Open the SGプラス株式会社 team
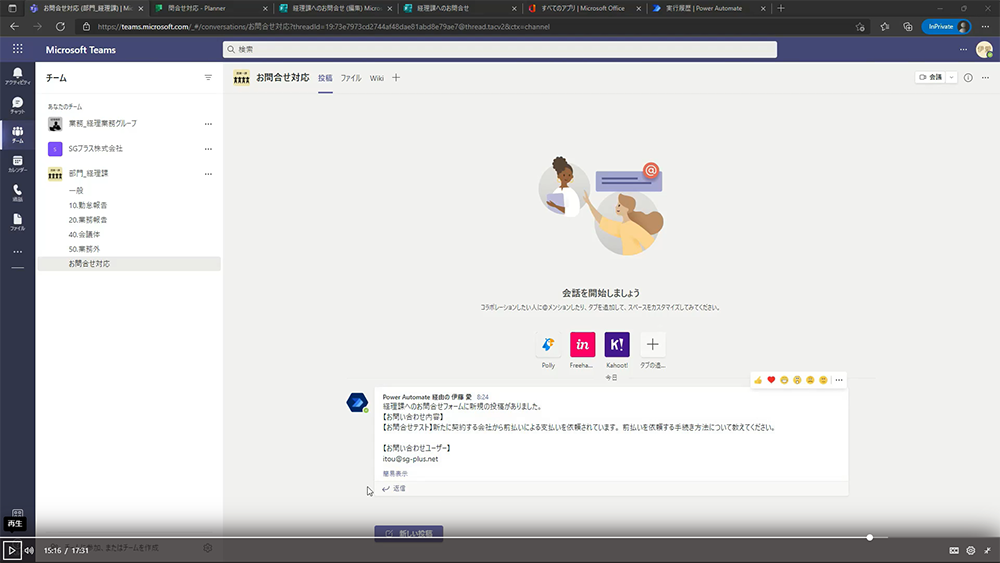This screenshot has height=563, width=1000. [x=96, y=149]
